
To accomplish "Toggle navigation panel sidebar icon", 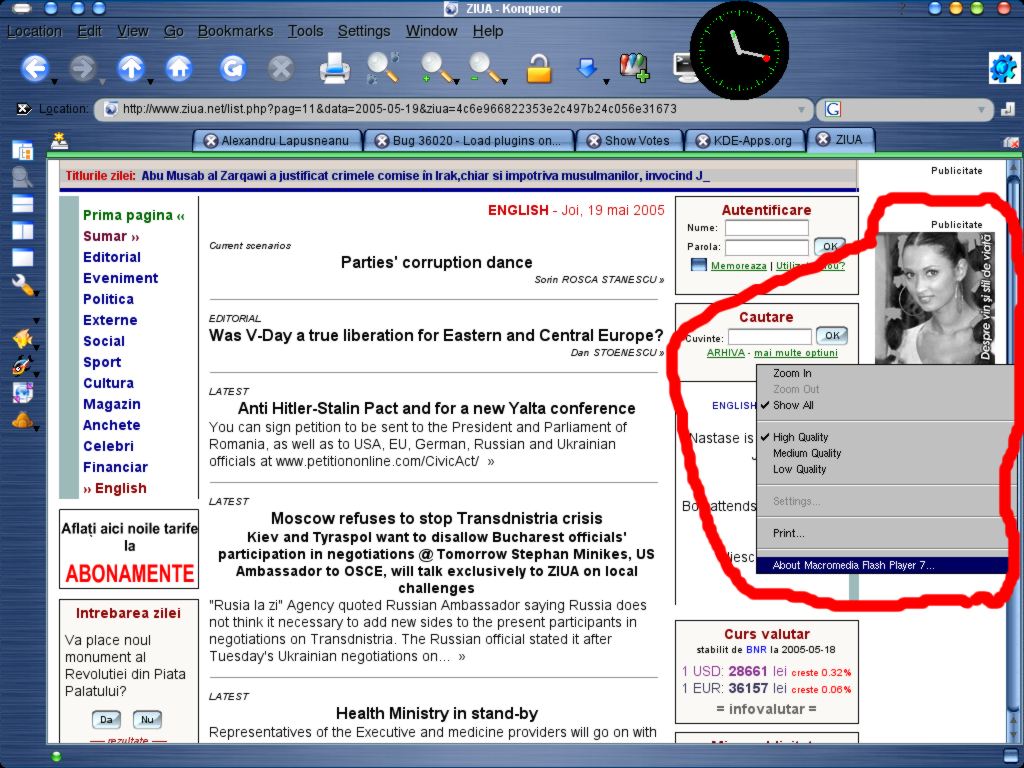I will pos(22,152).
